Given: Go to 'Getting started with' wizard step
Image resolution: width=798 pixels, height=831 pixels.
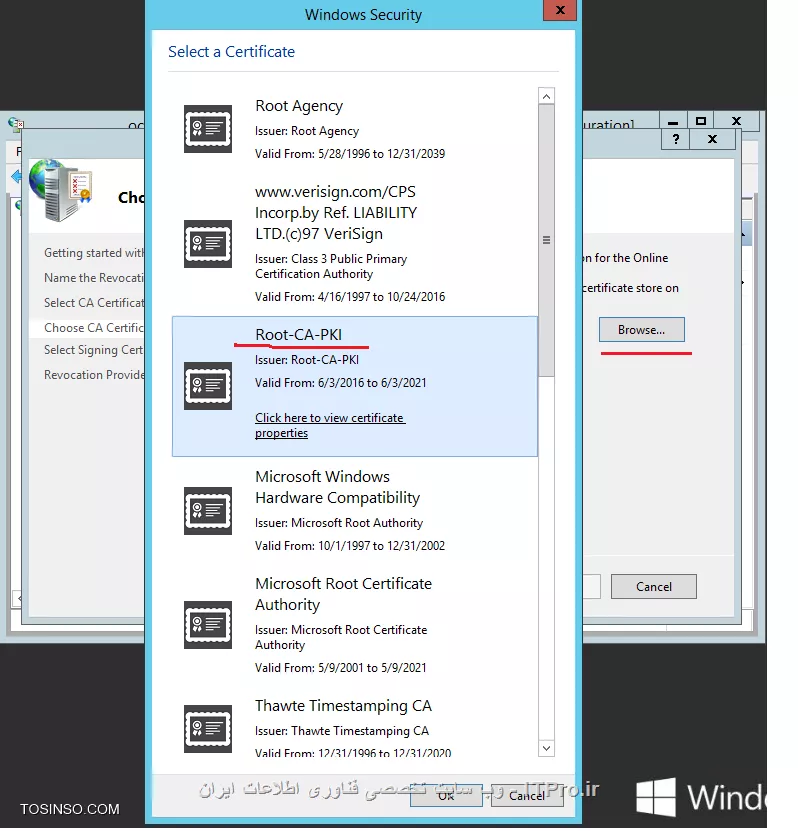Looking at the screenshot, I should [94, 253].
